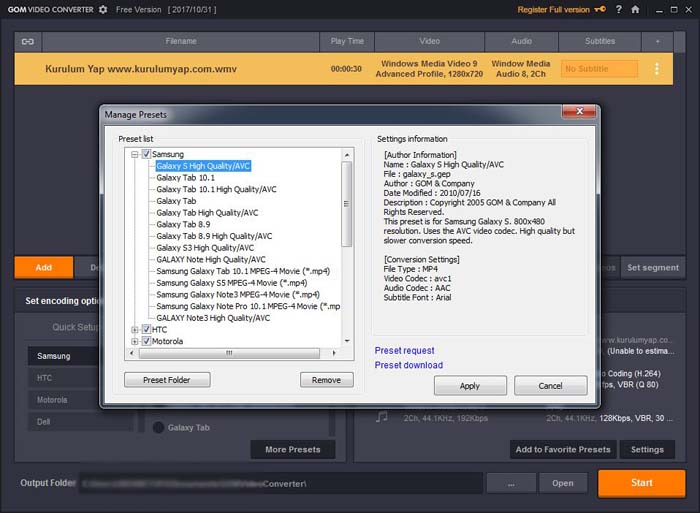
Task: Click the preset list scroll left arrow
Action: pyautogui.click(x=132, y=353)
